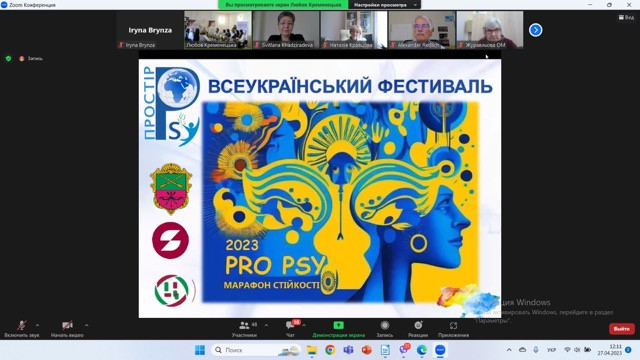Open Viber from the taskbar
This screenshot has width=640, height=360.
click(404, 350)
